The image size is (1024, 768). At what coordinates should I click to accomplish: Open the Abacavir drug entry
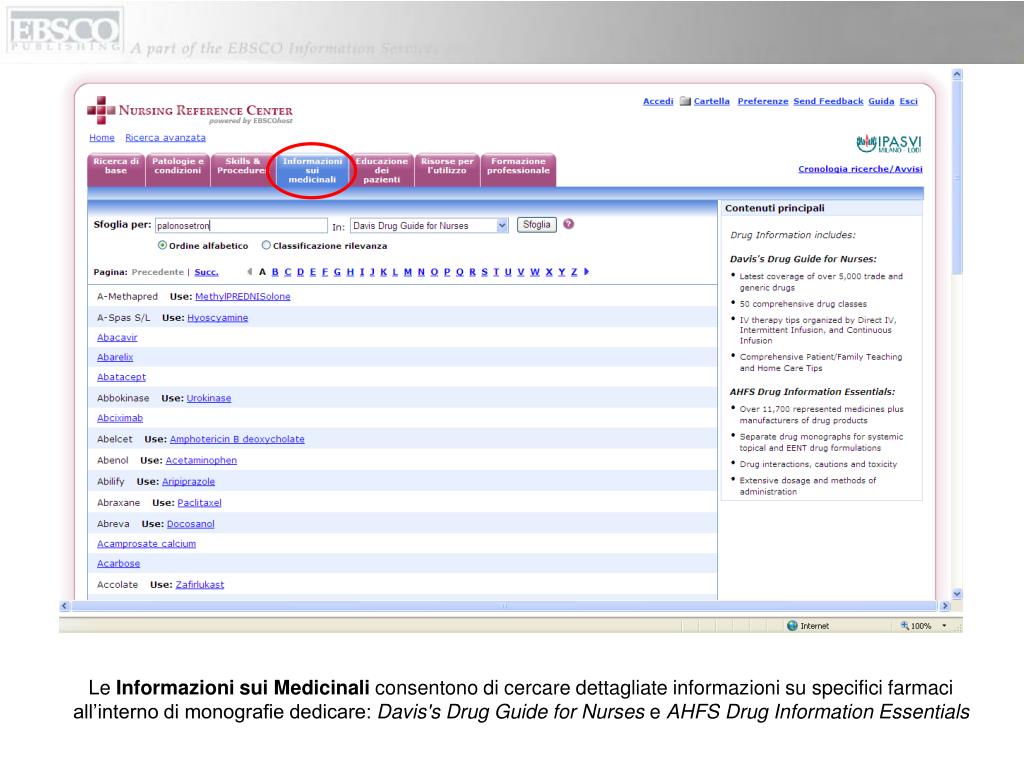(x=117, y=338)
